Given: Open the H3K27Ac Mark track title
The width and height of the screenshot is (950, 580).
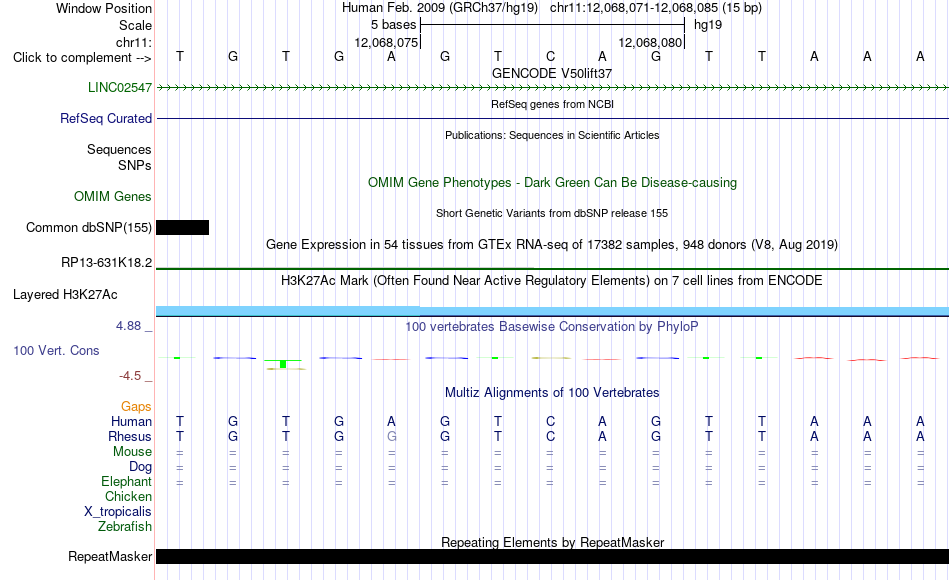Looking at the screenshot, I should point(552,281).
